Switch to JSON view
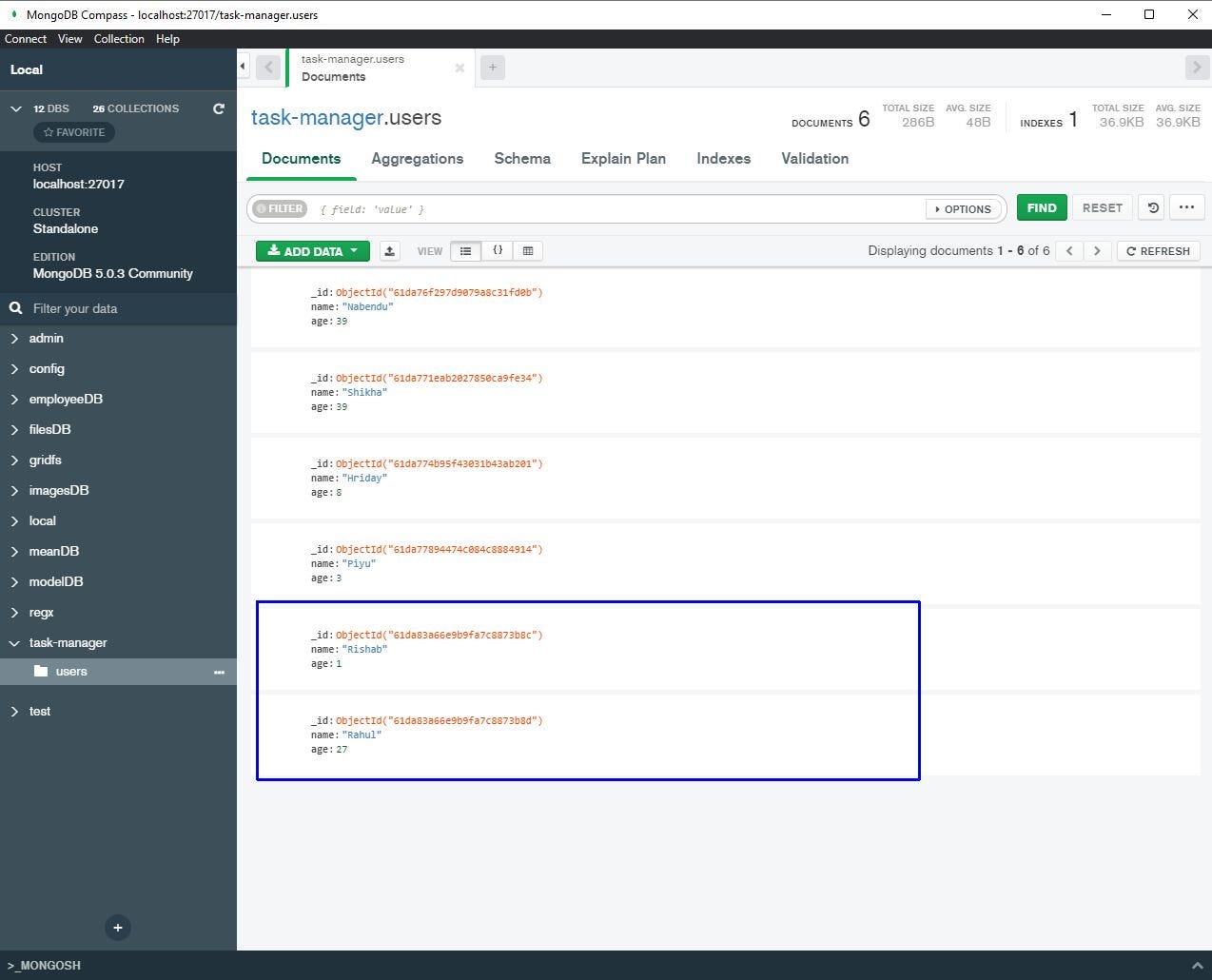Screen dimensions: 1212x980 (x=498, y=251)
